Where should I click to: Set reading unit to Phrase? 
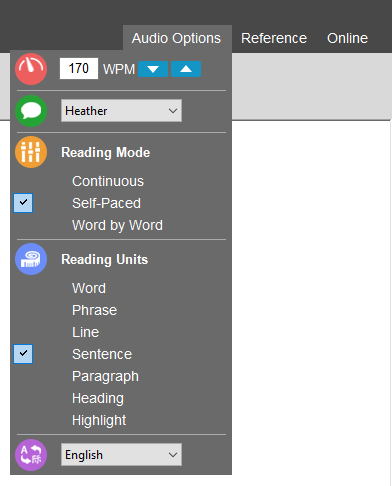94,310
